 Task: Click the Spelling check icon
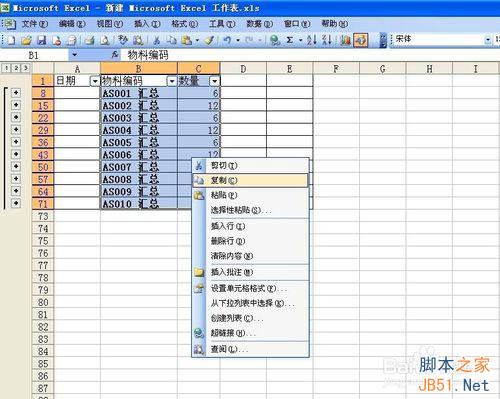pyautogui.click(x=123, y=40)
